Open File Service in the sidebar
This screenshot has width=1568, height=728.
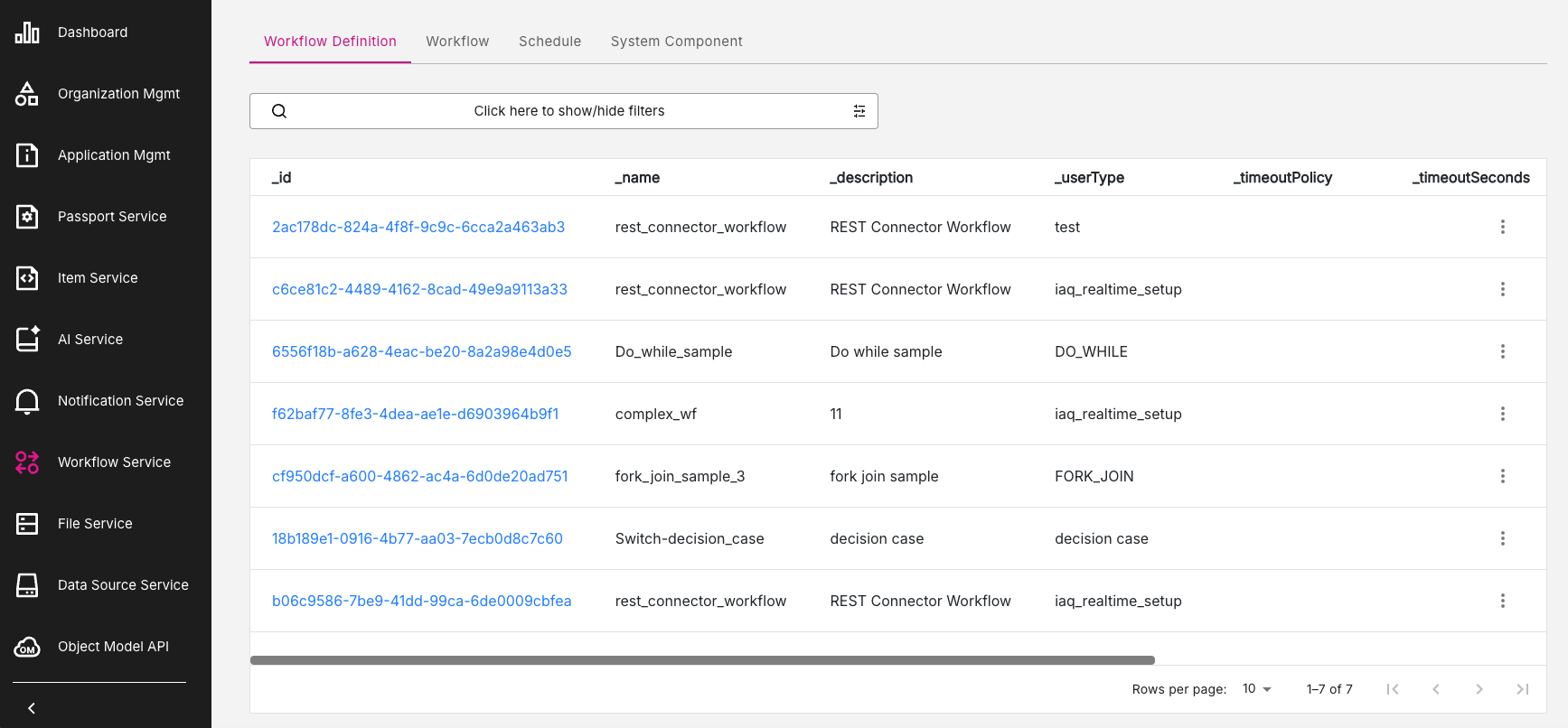(95, 524)
